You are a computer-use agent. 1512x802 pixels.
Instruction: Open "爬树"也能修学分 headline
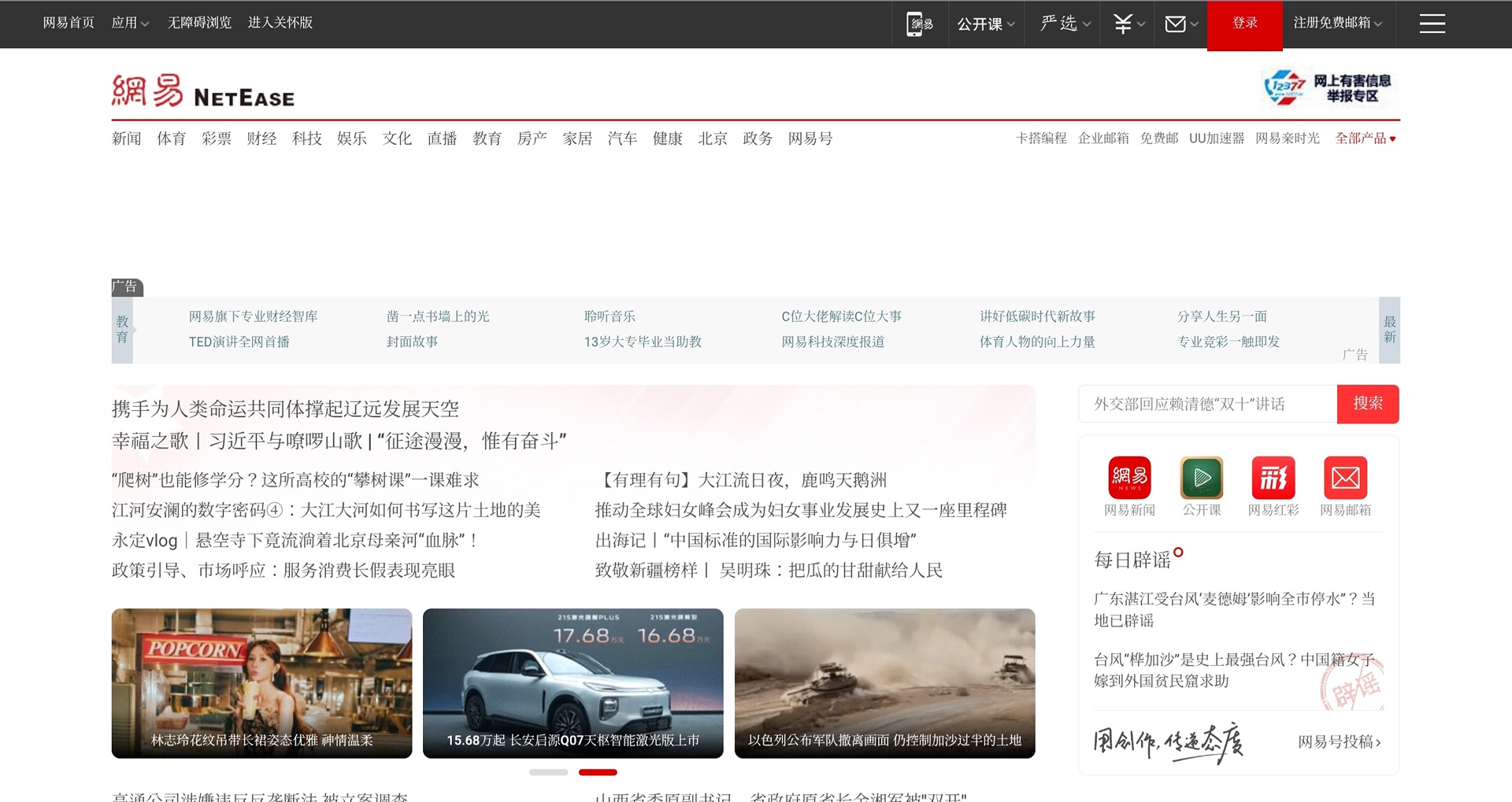(295, 480)
